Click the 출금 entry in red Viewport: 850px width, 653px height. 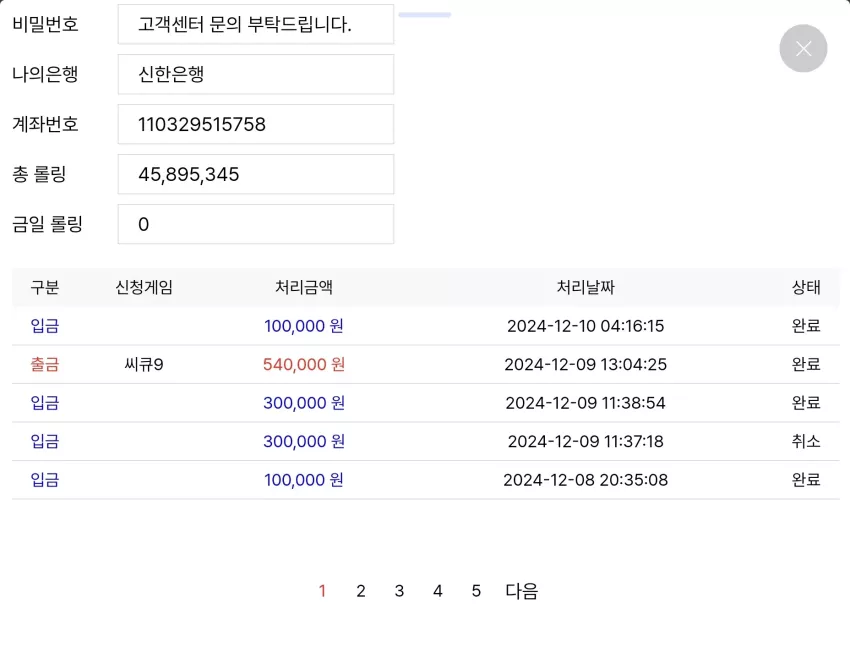pos(45,364)
